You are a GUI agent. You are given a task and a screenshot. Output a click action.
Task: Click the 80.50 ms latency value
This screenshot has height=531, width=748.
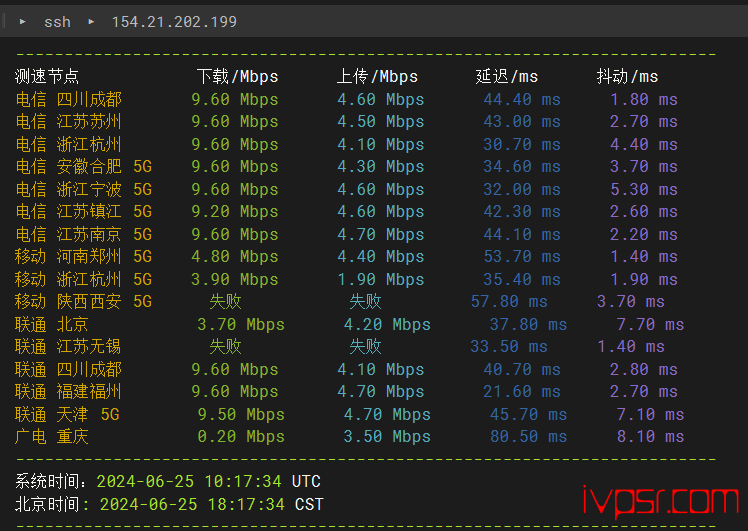pos(528,437)
